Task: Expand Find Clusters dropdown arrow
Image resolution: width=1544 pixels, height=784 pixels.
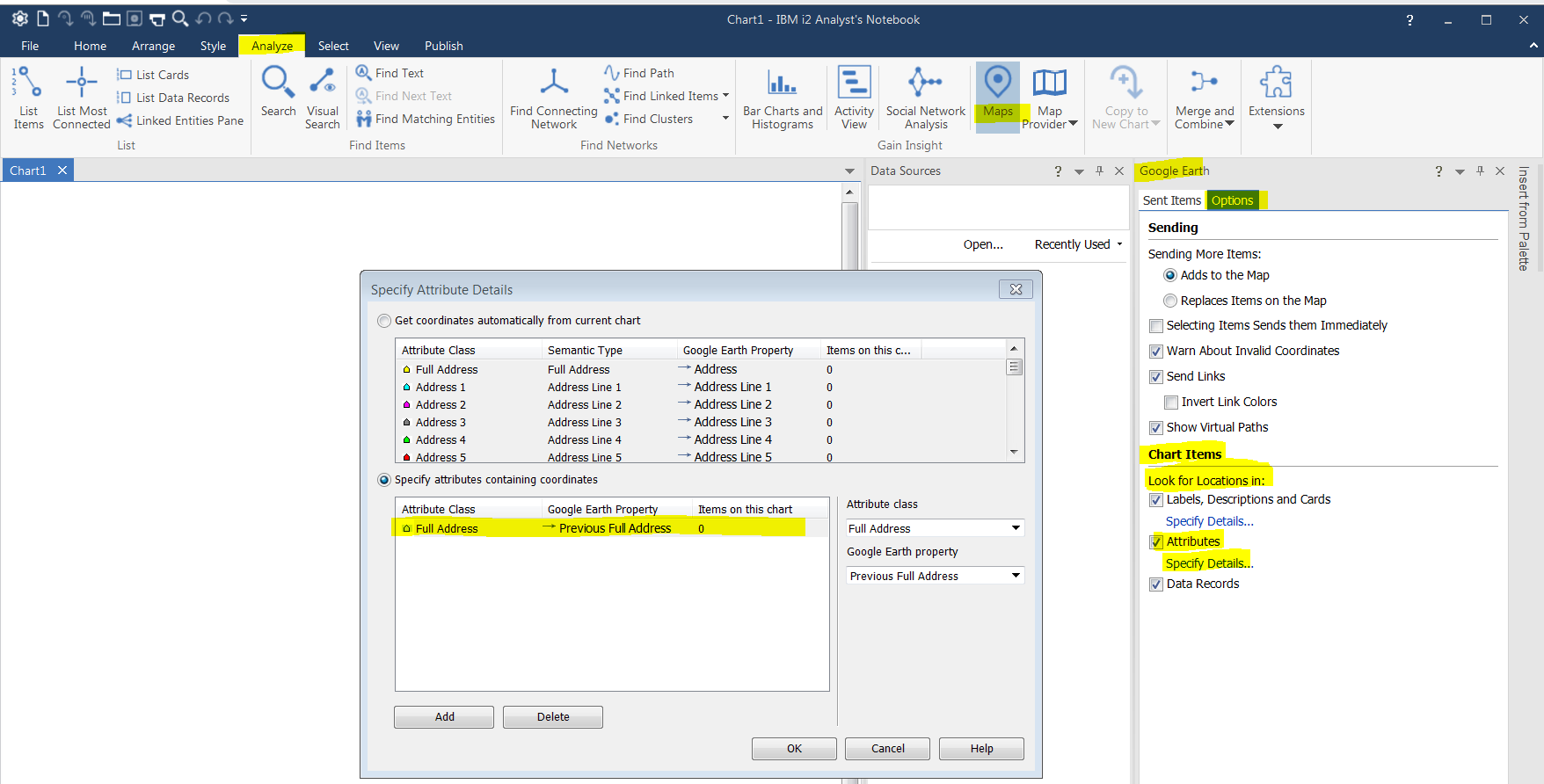Action: point(725,119)
